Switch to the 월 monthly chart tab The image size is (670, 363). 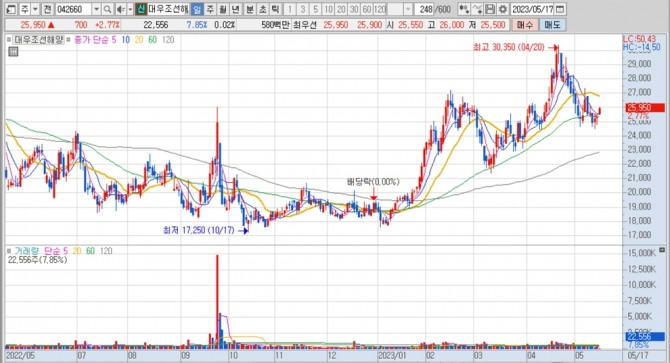point(223,9)
